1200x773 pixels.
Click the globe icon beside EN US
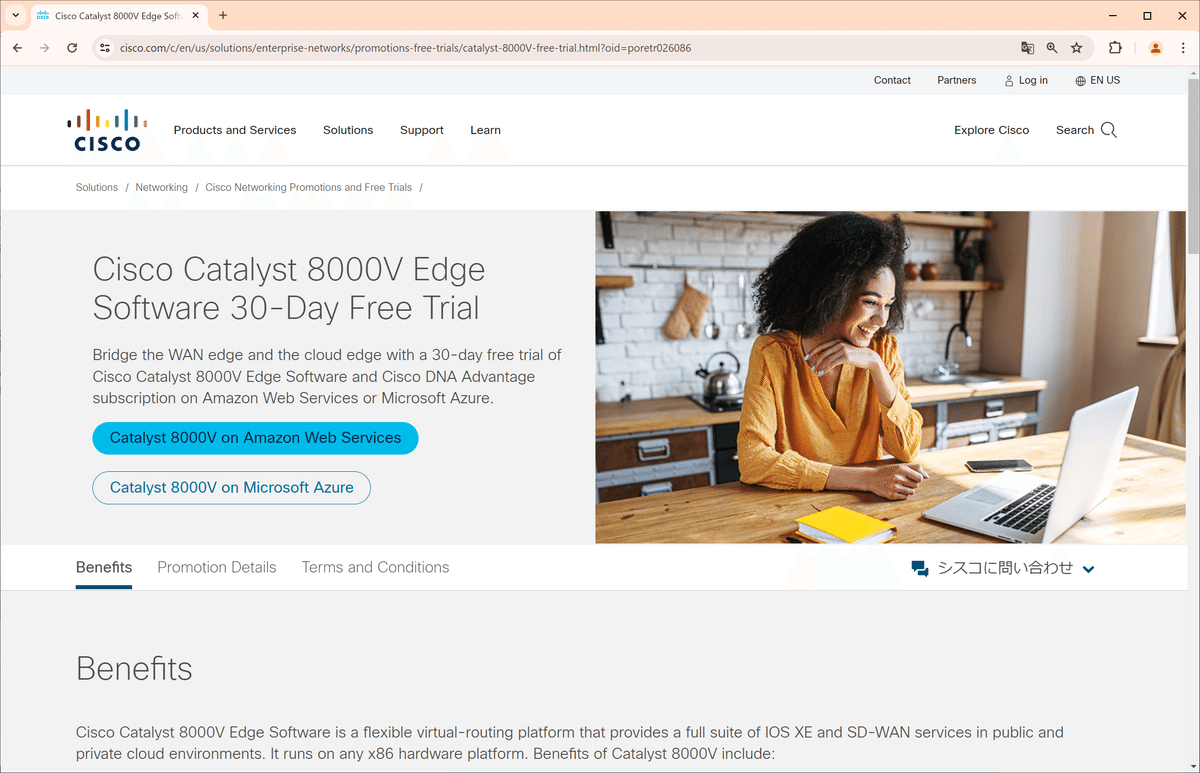[1079, 80]
